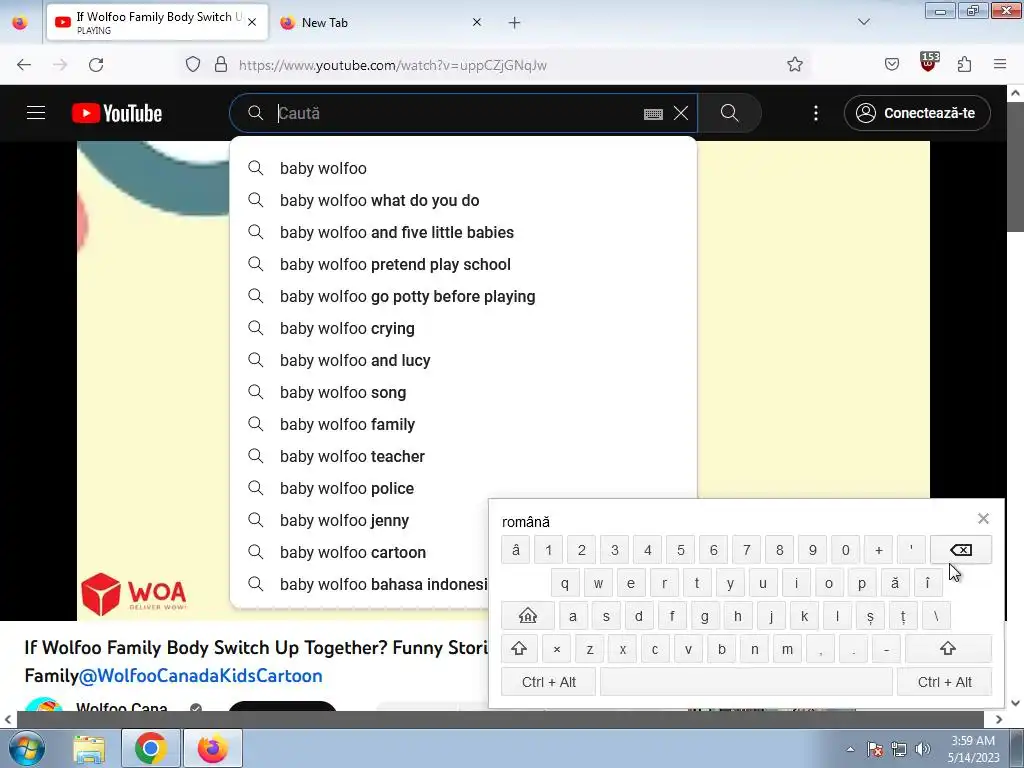The image size is (1024, 768).
Task: Open YouTube settings three-dot menu
Action: (816, 113)
